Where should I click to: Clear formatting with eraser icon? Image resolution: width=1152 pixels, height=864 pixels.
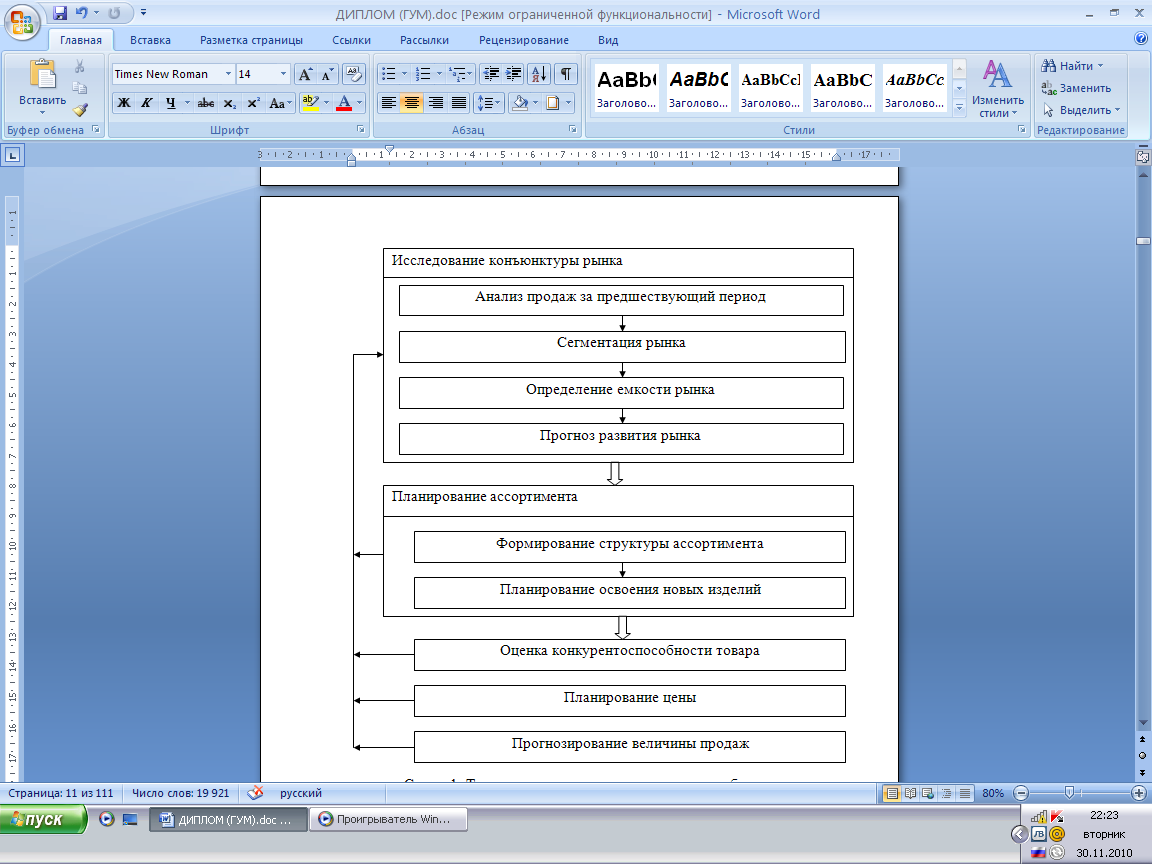[x=353, y=74]
